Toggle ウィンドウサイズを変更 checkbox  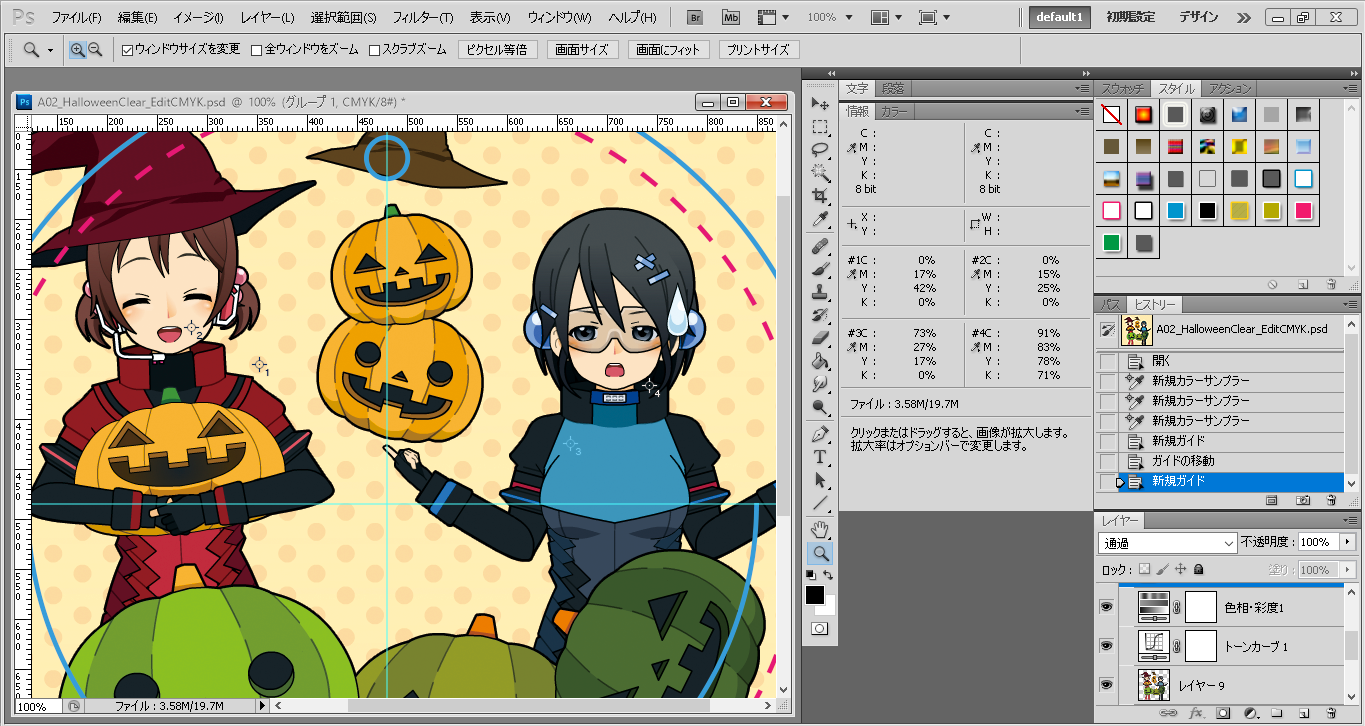127,50
